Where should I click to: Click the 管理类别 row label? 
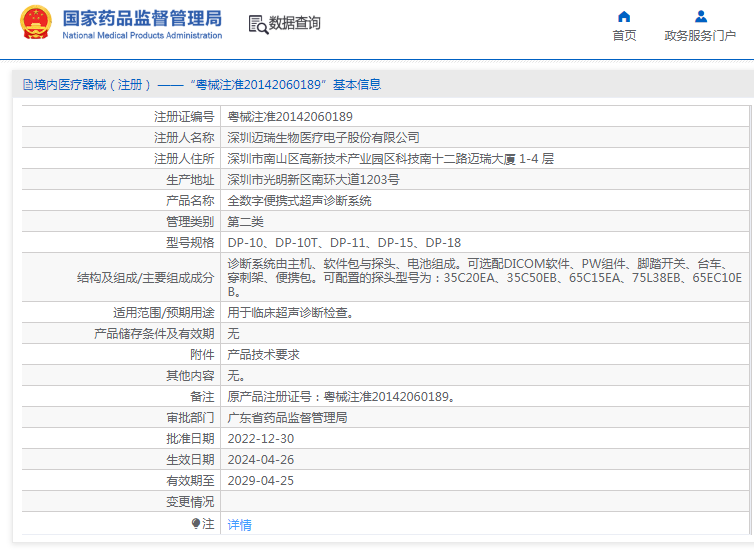(190, 222)
